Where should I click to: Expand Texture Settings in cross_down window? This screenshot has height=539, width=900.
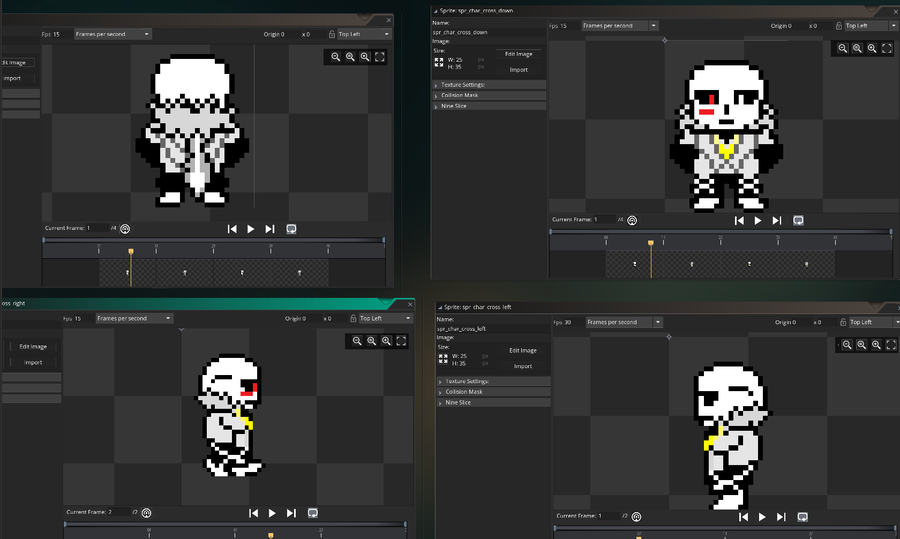489,85
